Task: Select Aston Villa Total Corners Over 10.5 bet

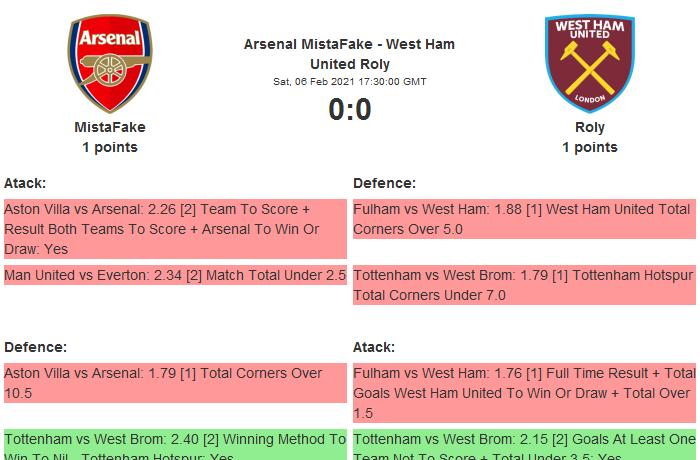Action: [x=175, y=383]
